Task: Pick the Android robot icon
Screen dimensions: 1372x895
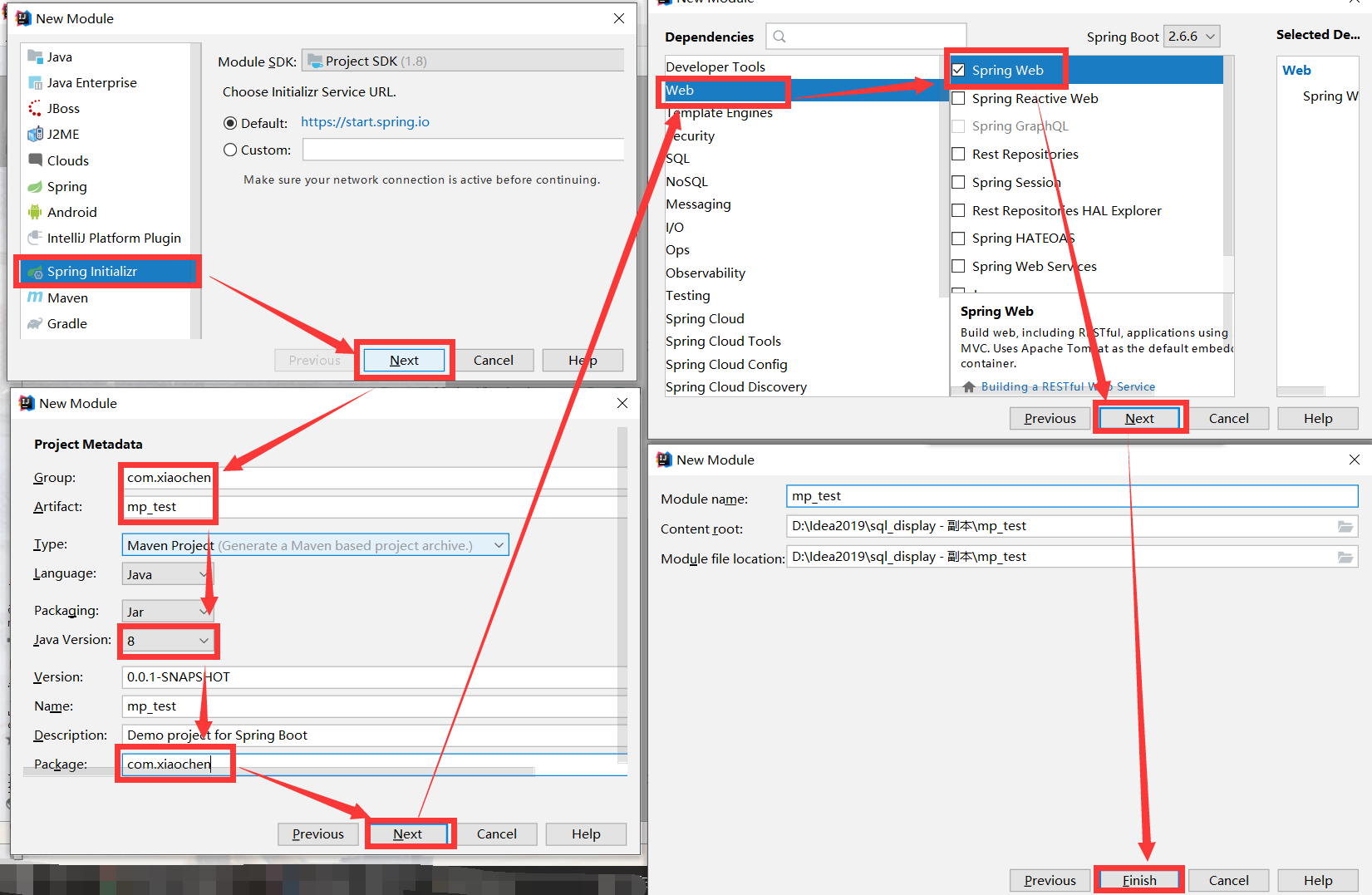Action: [35, 212]
